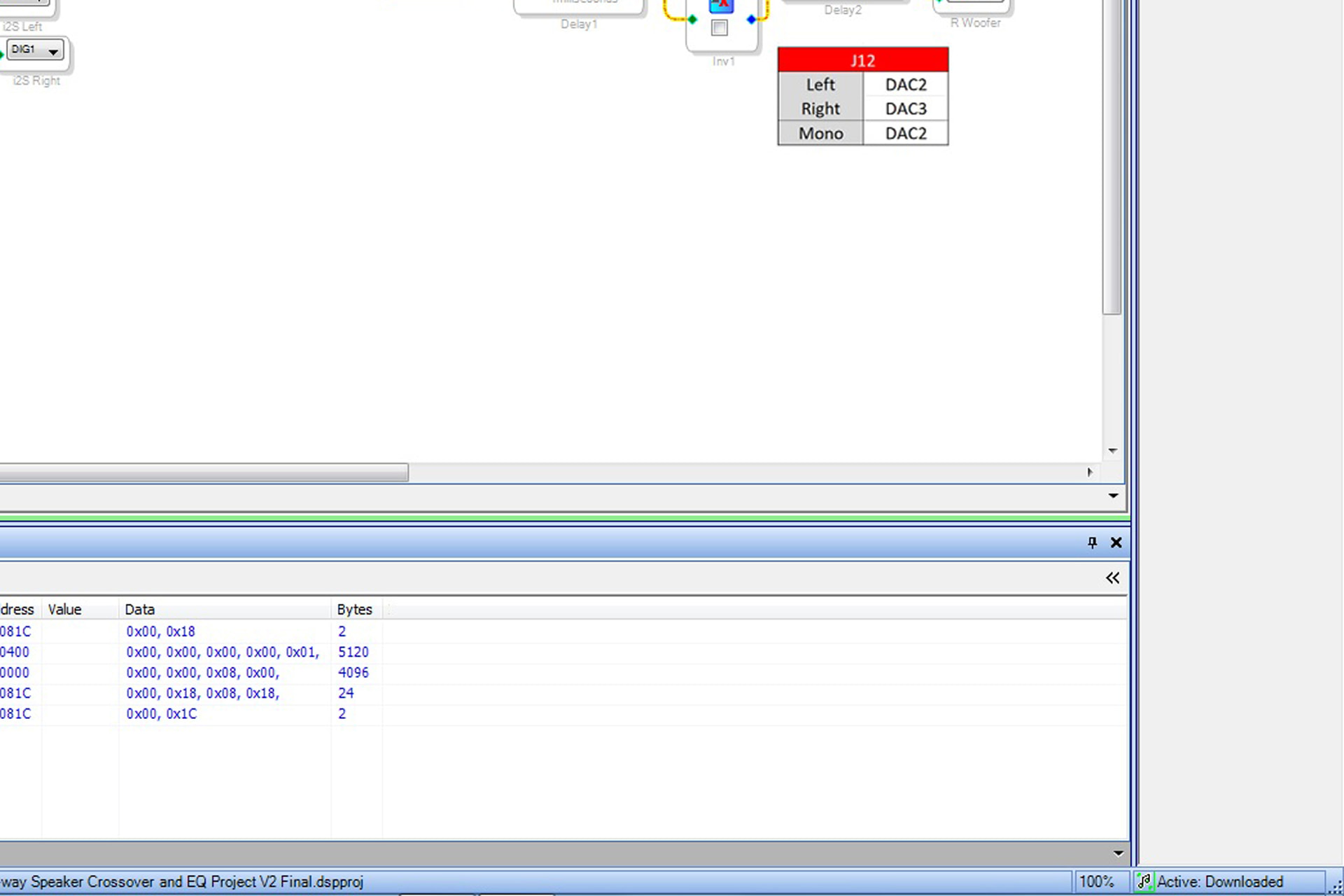Click the red J12 table header
The image size is (1344, 896).
click(862, 60)
